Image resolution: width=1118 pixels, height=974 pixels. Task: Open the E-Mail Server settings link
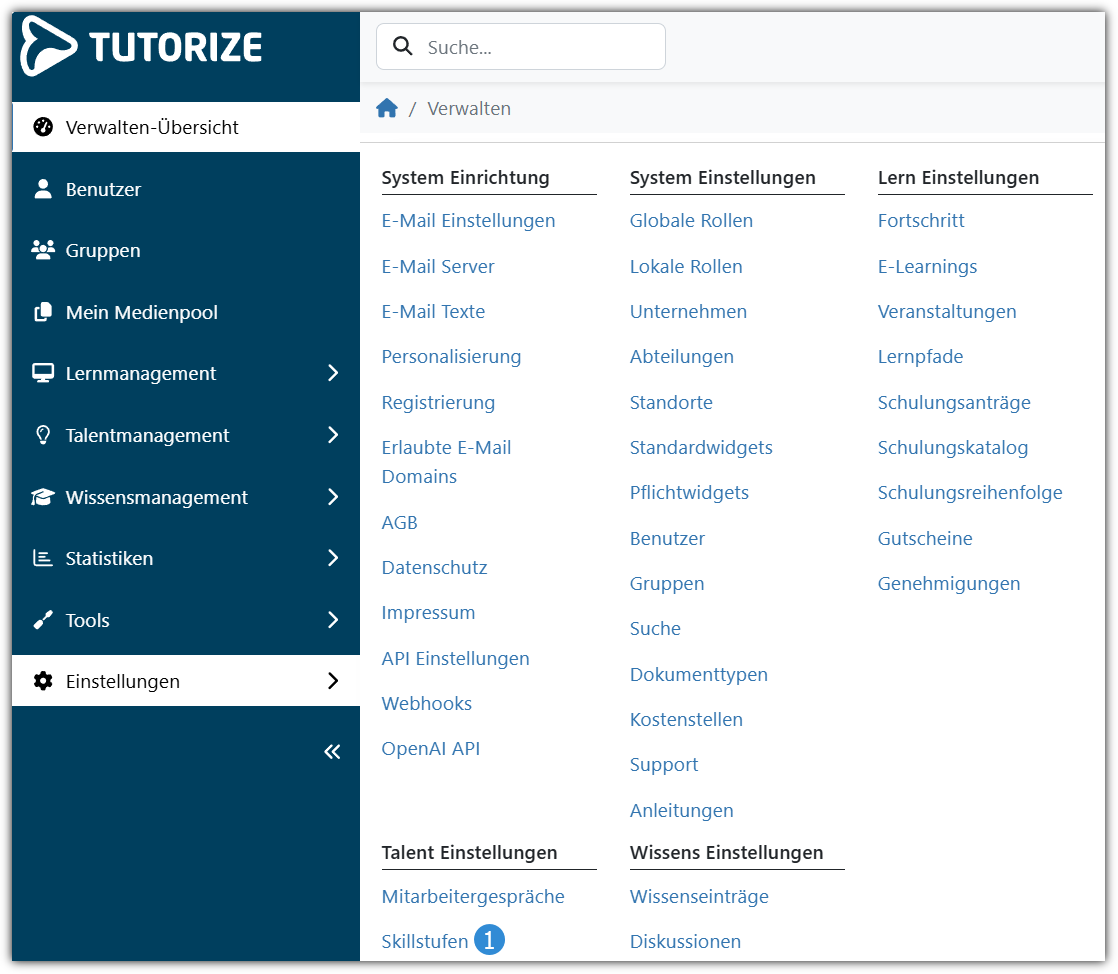438,267
